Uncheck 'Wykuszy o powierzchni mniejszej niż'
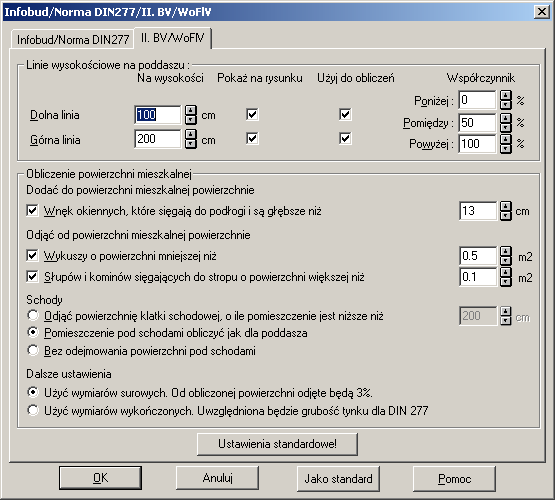The width and height of the screenshot is (555, 500). (32, 255)
